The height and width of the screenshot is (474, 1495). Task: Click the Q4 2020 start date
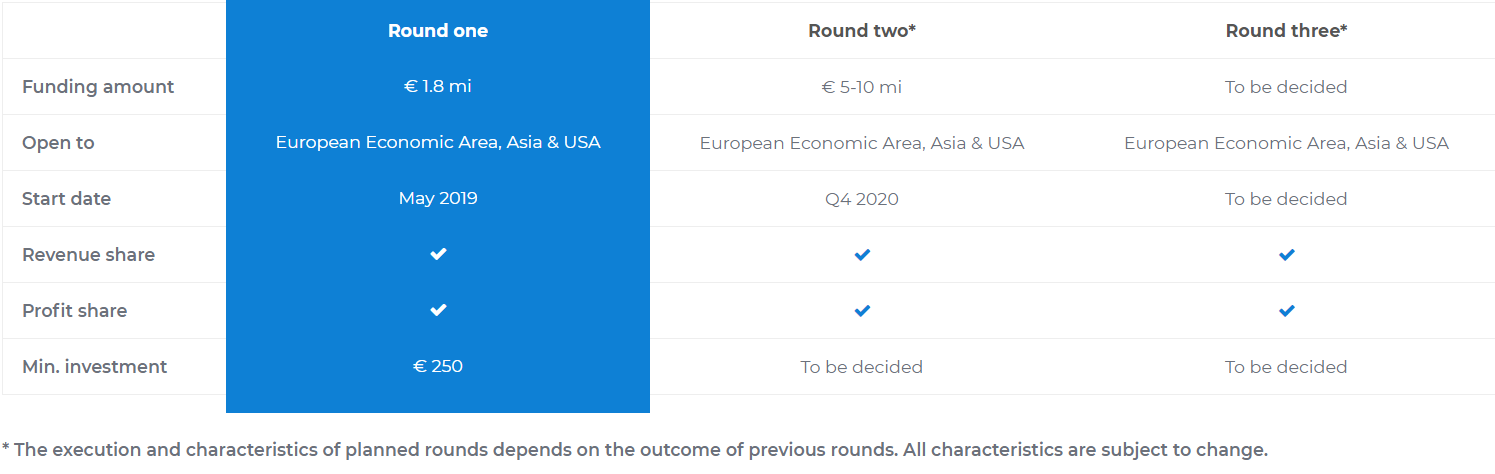(x=862, y=199)
